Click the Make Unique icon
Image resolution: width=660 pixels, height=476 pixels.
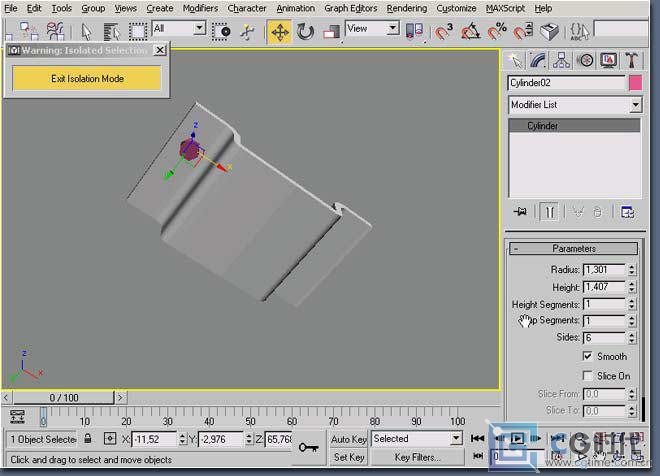point(578,212)
